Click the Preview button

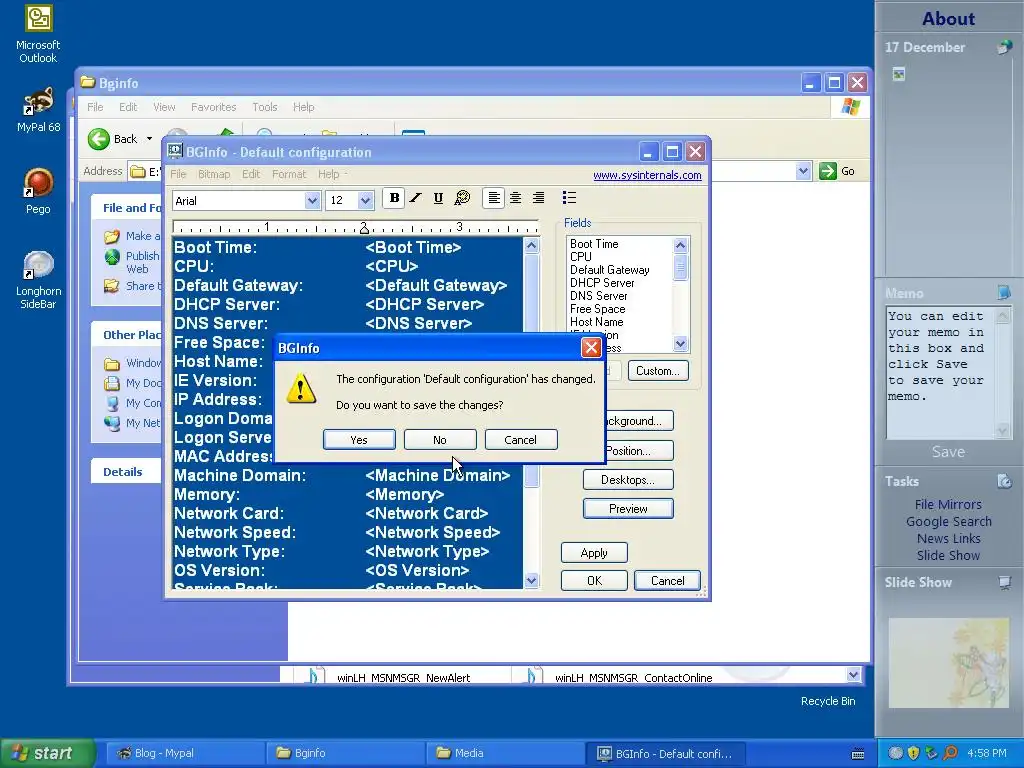tap(628, 509)
